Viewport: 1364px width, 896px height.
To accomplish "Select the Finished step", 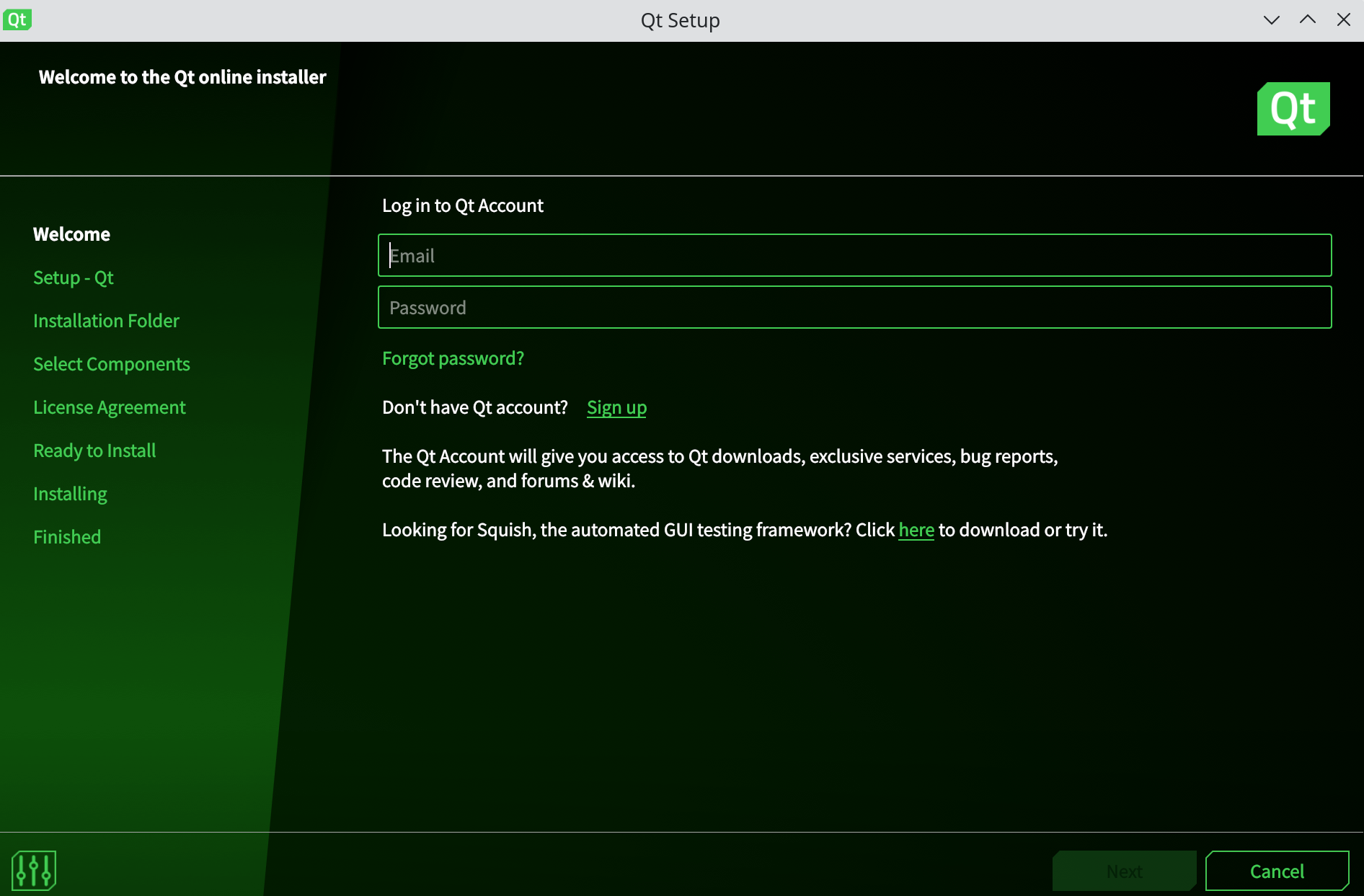I will 67,537.
